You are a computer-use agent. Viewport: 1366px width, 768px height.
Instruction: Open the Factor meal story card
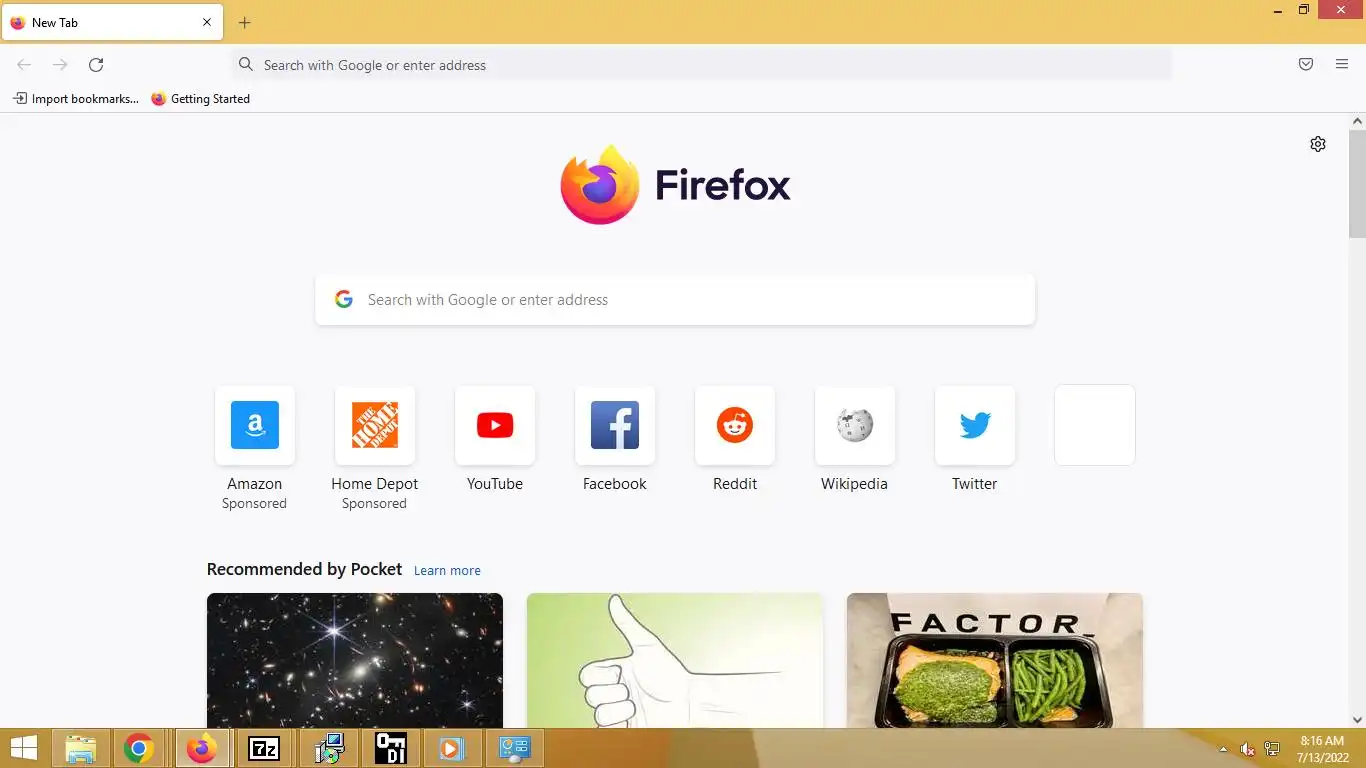point(995,660)
